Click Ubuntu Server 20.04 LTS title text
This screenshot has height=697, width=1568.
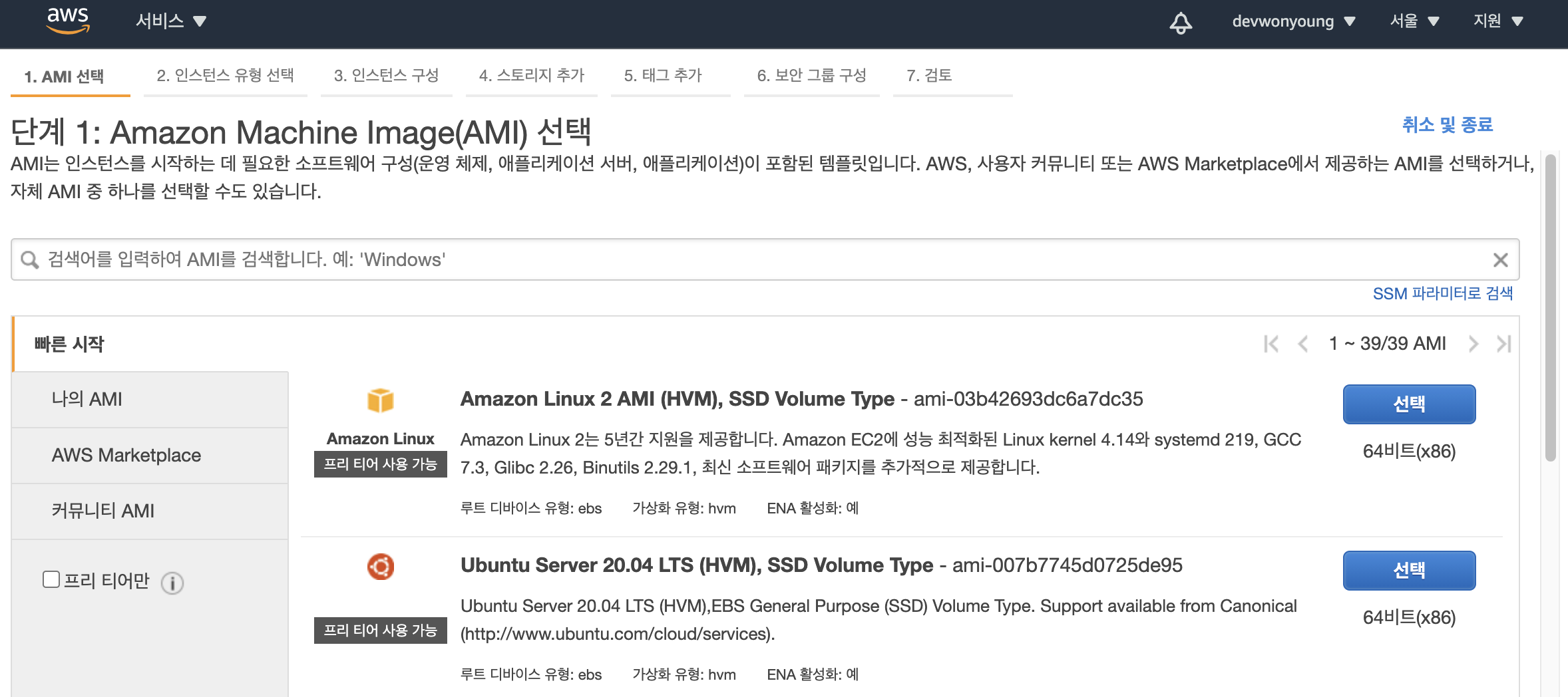[x=697, y=565]
